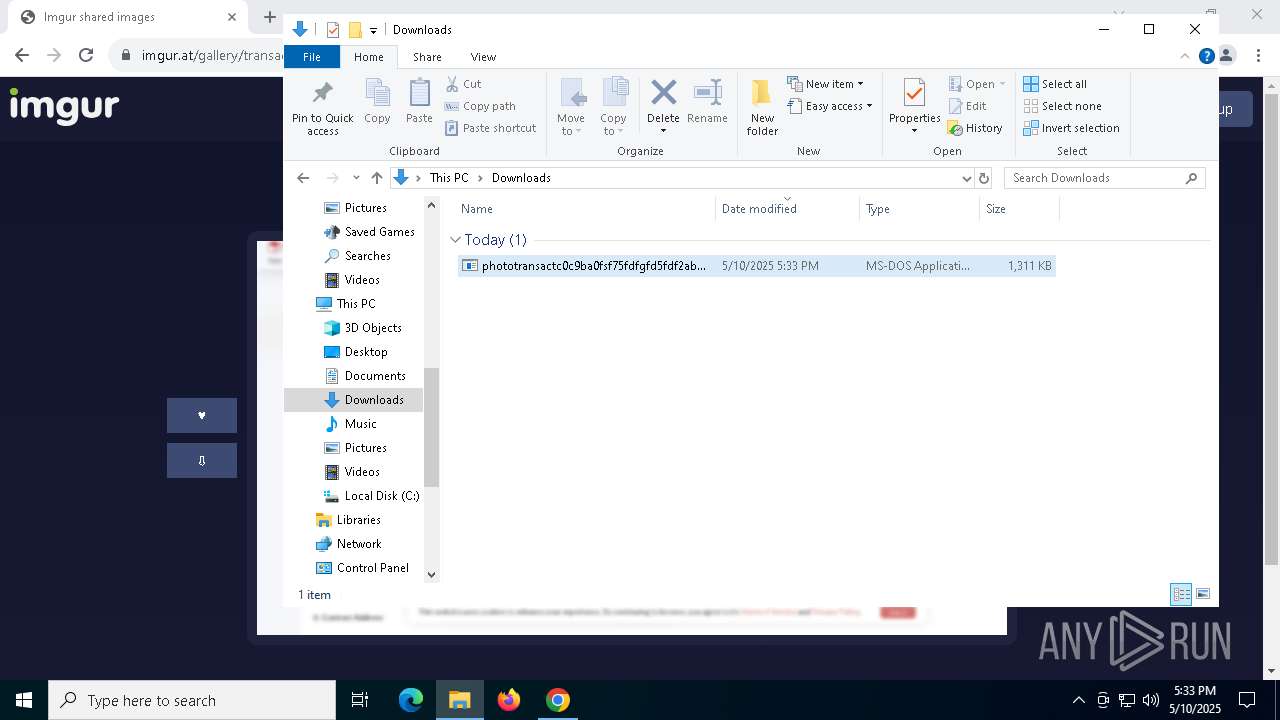
Task: Open Documents in navigation pane
Action: point(365,376)
